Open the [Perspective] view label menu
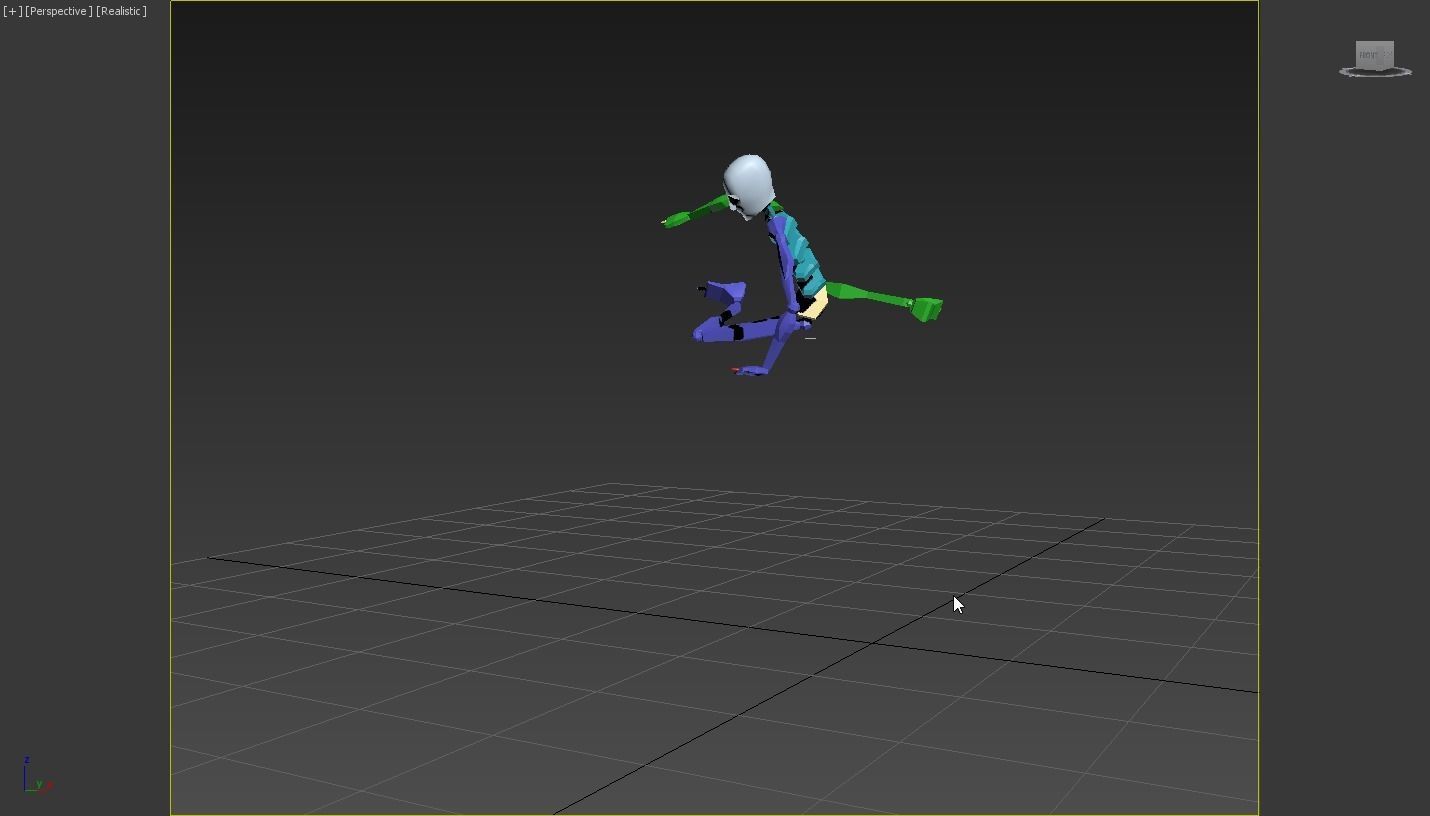Viewport: 1430px width, 816px height. pyautogui.click(x=58, y=11)
